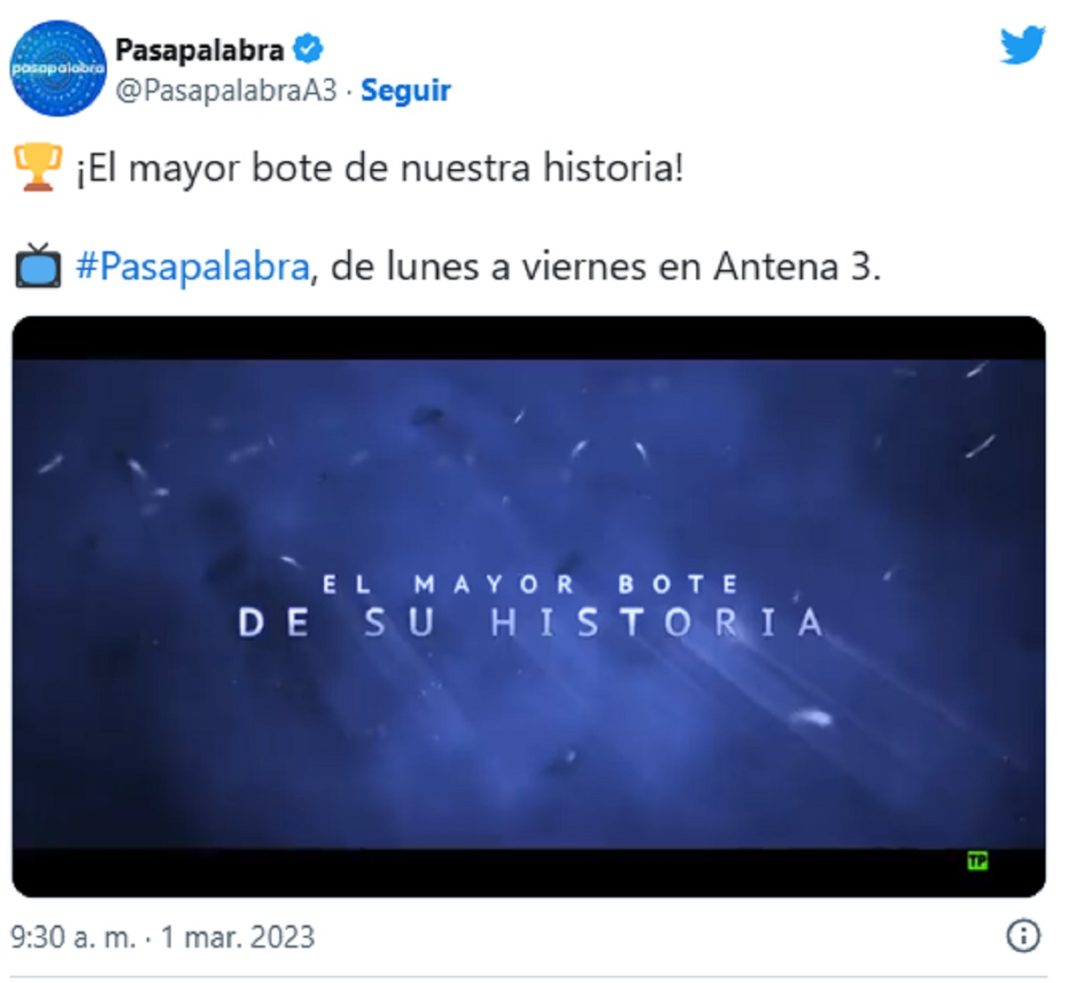Click the green TP rating badge
Image resolution: width=1068 pixels, height=983 pixels.
coord(977,861)
